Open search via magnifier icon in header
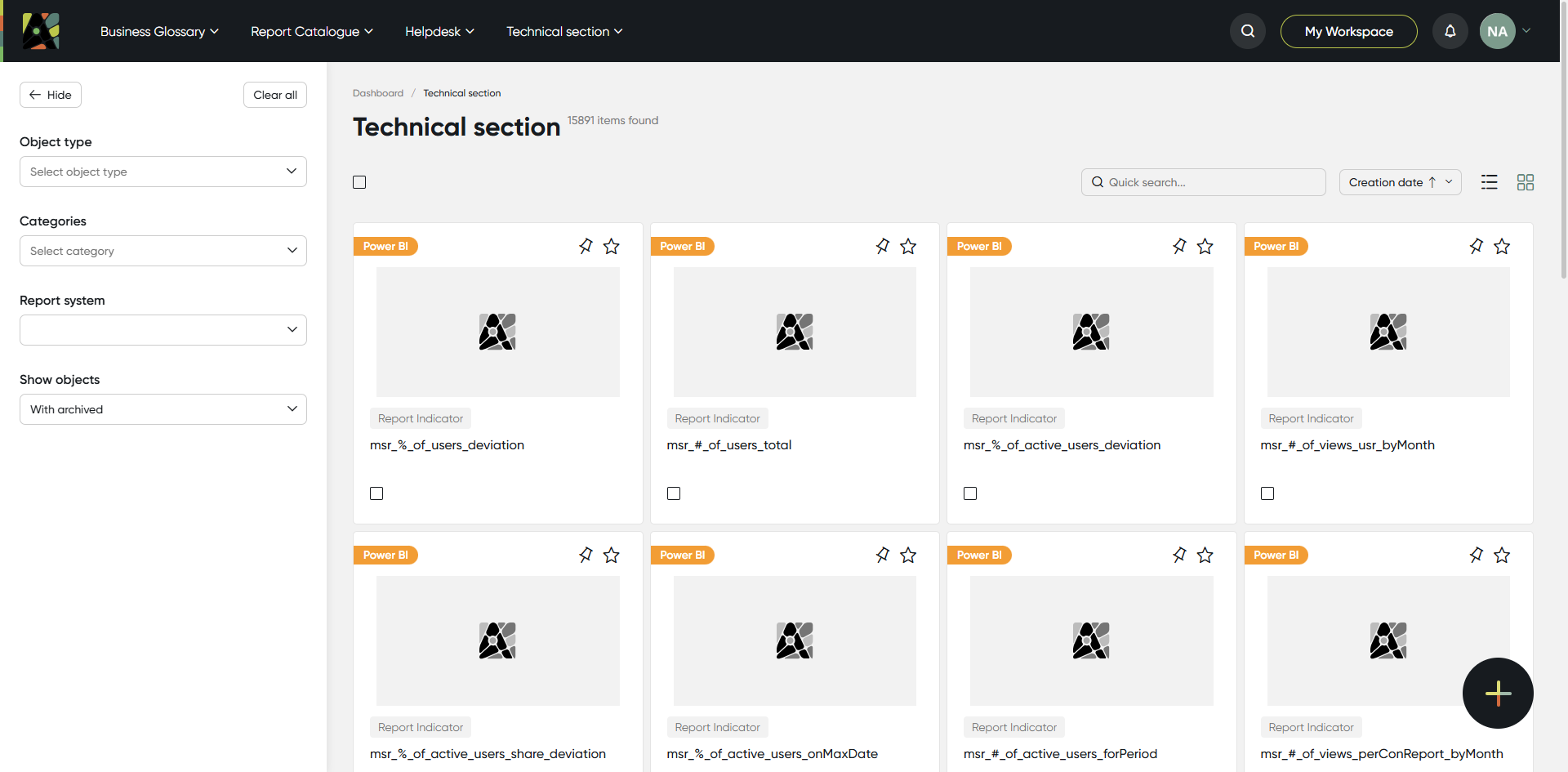Screen dimensions: 1568x772 pyautogui.click(x=1247, y=31)
